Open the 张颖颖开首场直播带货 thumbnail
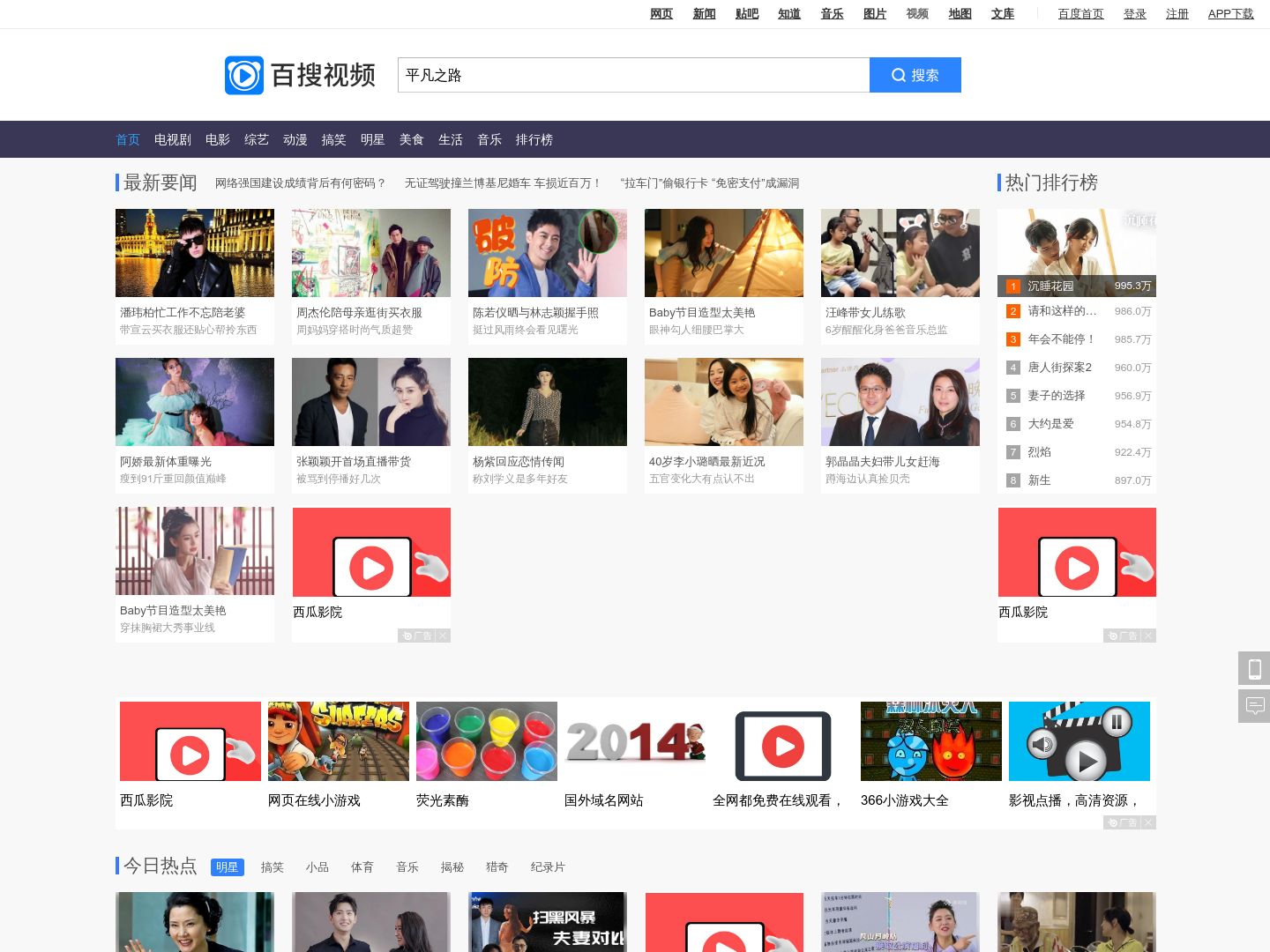This screenshot has height=952, width=1270. (x=371, y=402)
